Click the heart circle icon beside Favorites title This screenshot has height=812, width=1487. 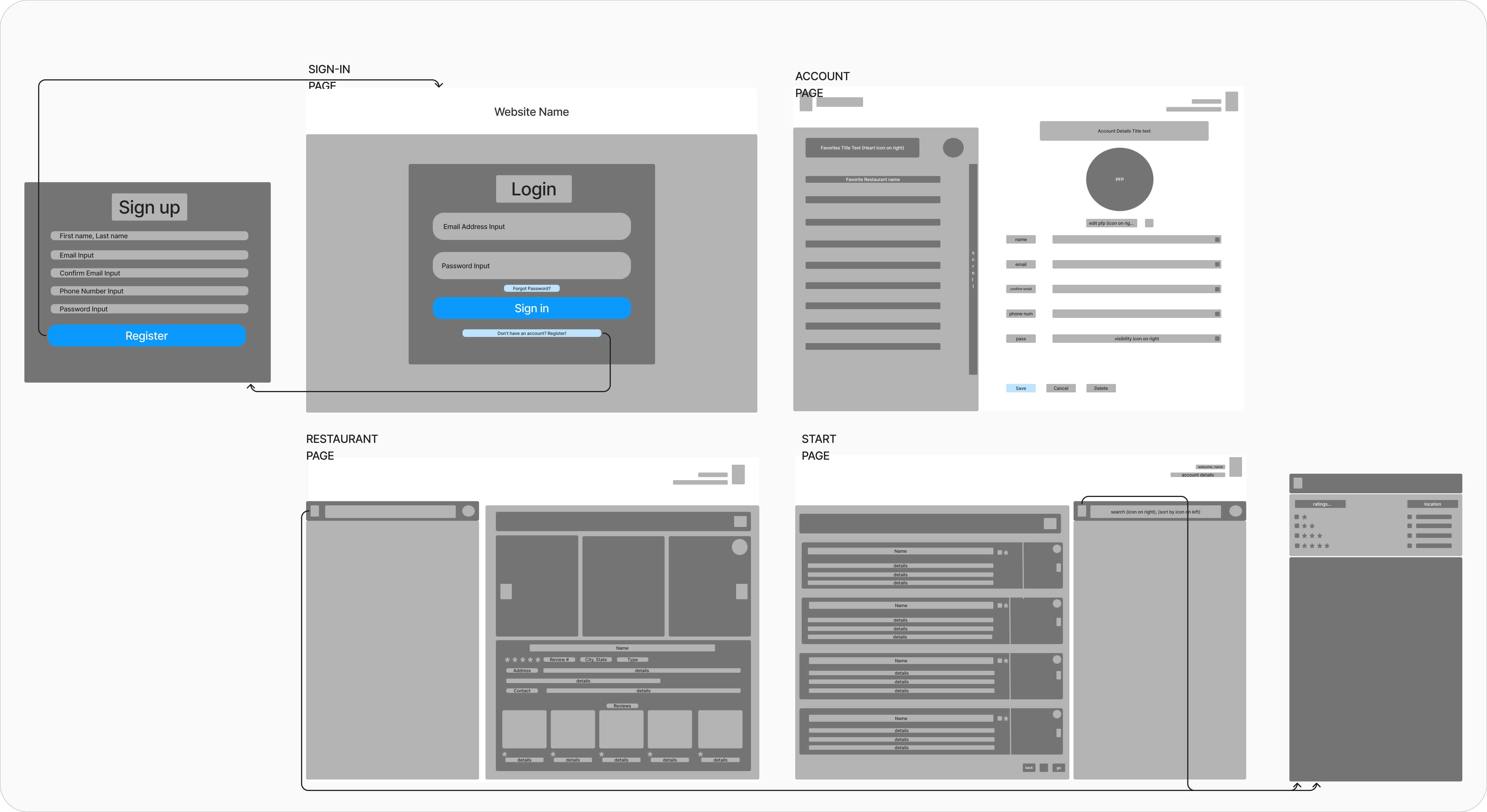click(953, 148)
